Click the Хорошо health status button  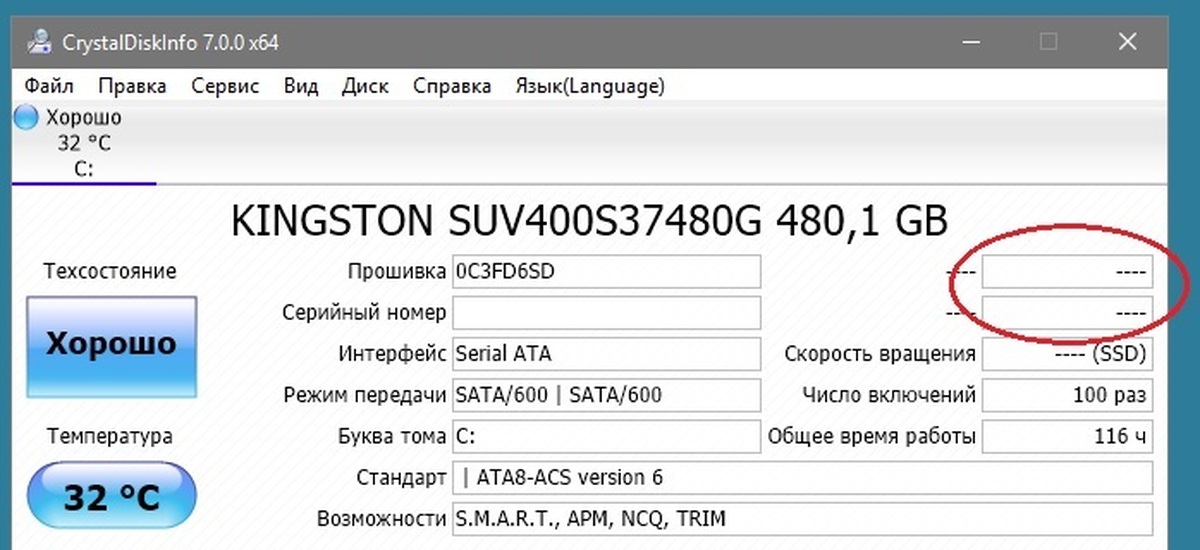pos(111,345)
